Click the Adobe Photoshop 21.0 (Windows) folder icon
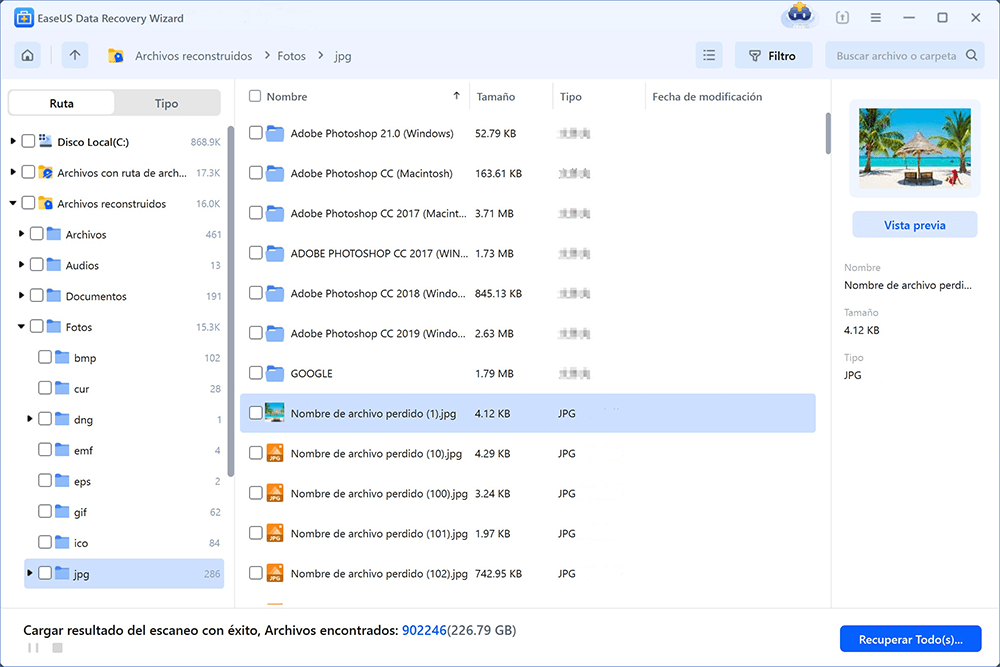The image size is (1000, 667). click(275, 133)
